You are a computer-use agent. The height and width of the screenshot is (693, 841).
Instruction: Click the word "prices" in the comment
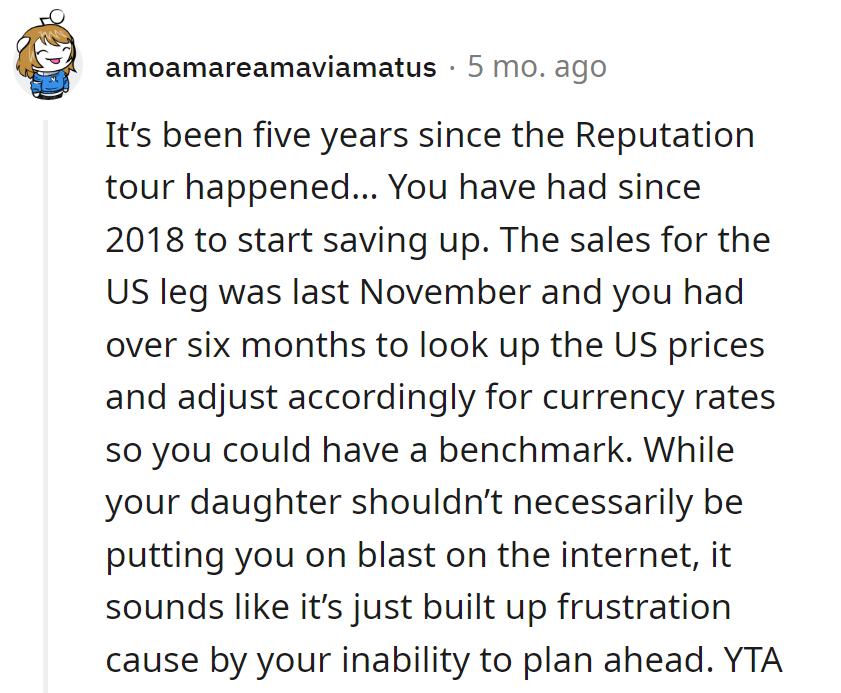click(x=716, y=345)
